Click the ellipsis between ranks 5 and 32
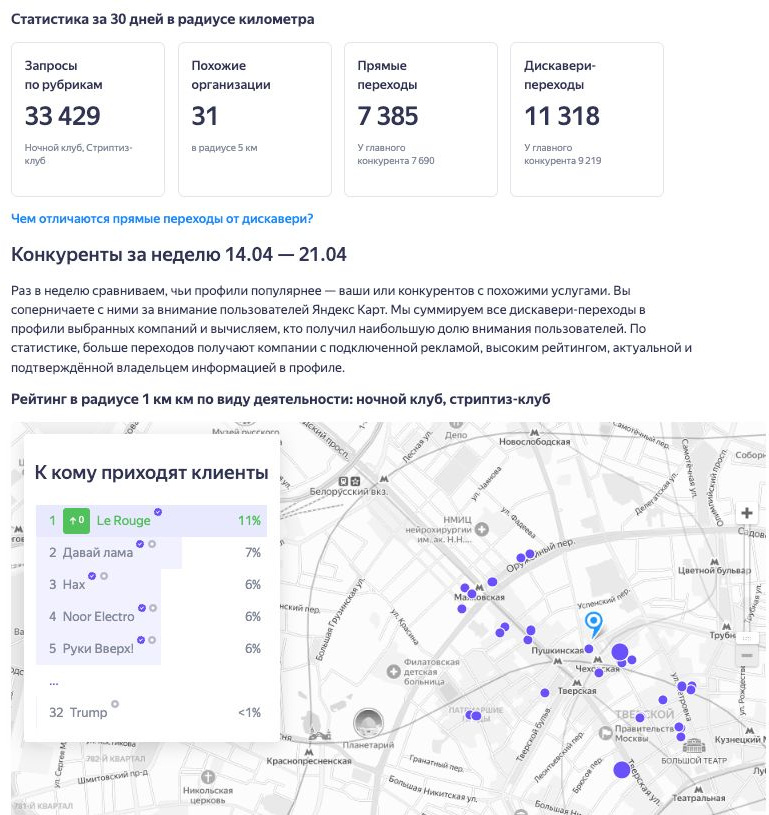 pyautogui.click(x=54, y=682)
